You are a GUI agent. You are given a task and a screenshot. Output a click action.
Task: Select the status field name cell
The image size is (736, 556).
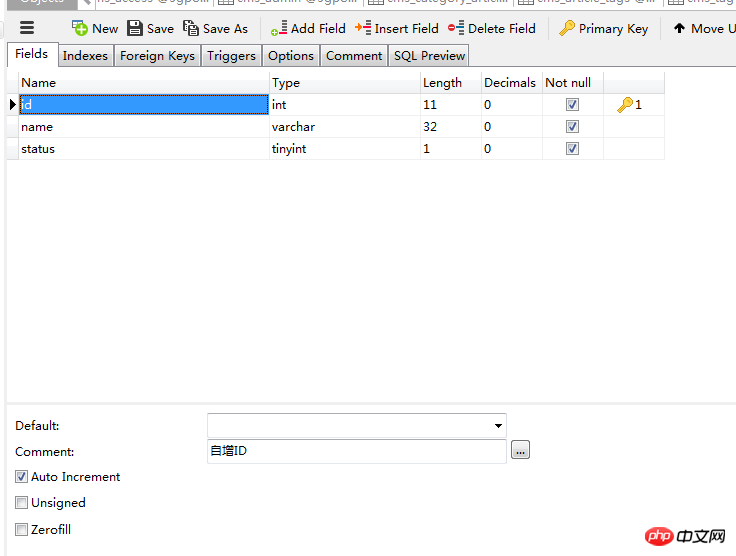click(x=144, y=148)
